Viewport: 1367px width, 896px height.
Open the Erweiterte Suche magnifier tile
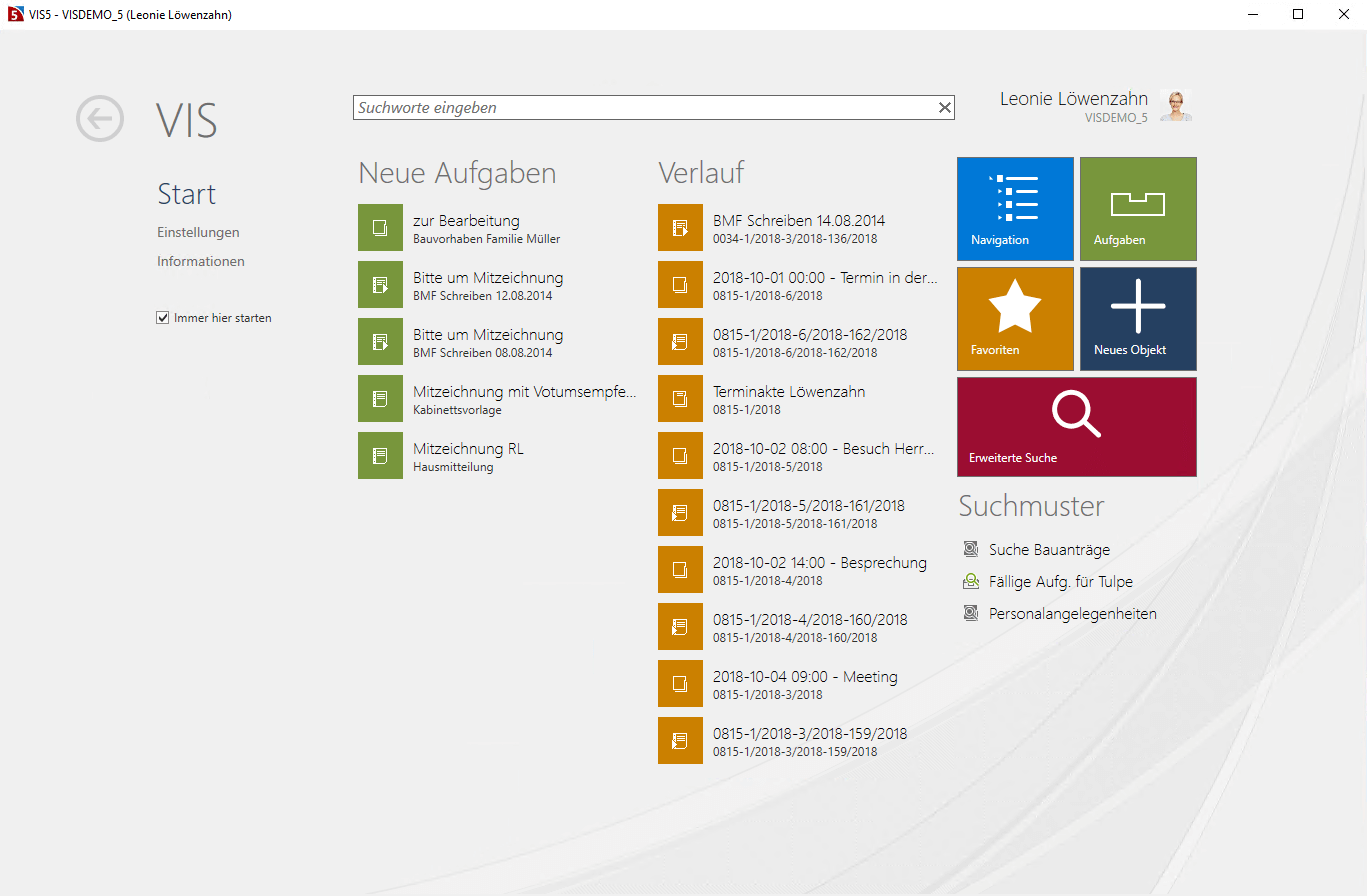point(1077,427)
